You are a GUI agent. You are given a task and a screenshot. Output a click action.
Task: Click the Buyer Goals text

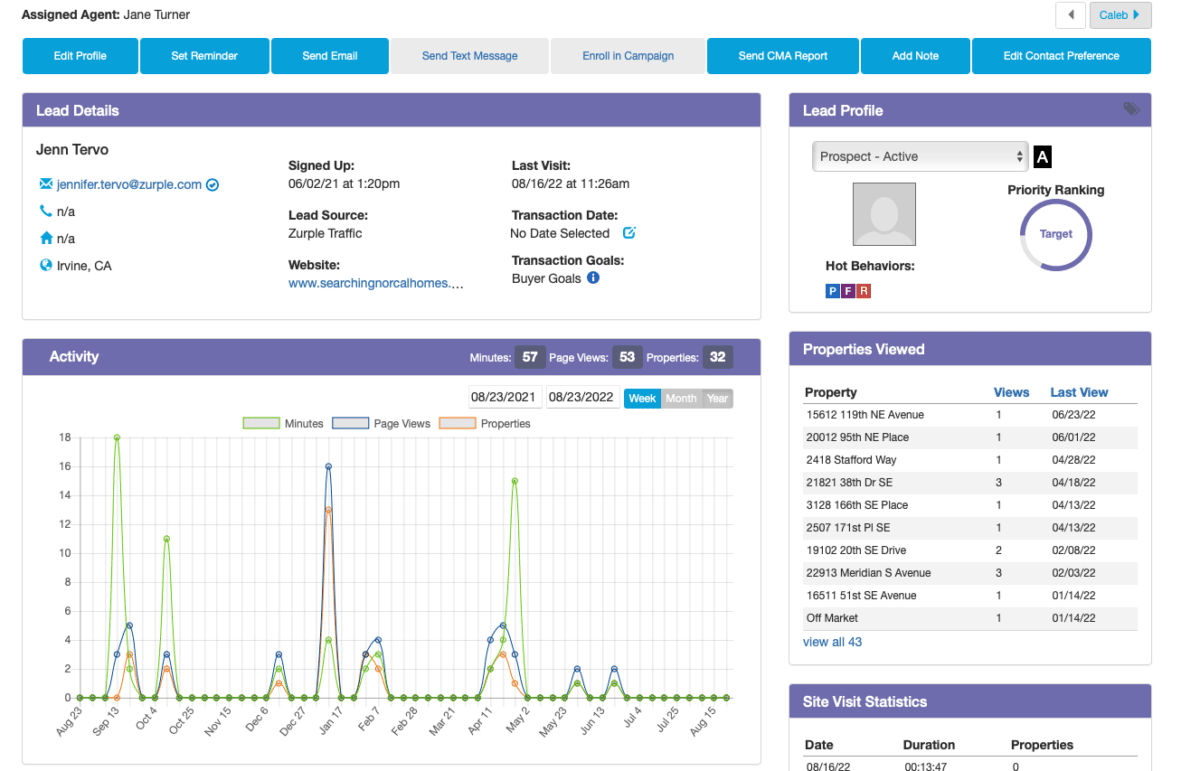(546, 279)
